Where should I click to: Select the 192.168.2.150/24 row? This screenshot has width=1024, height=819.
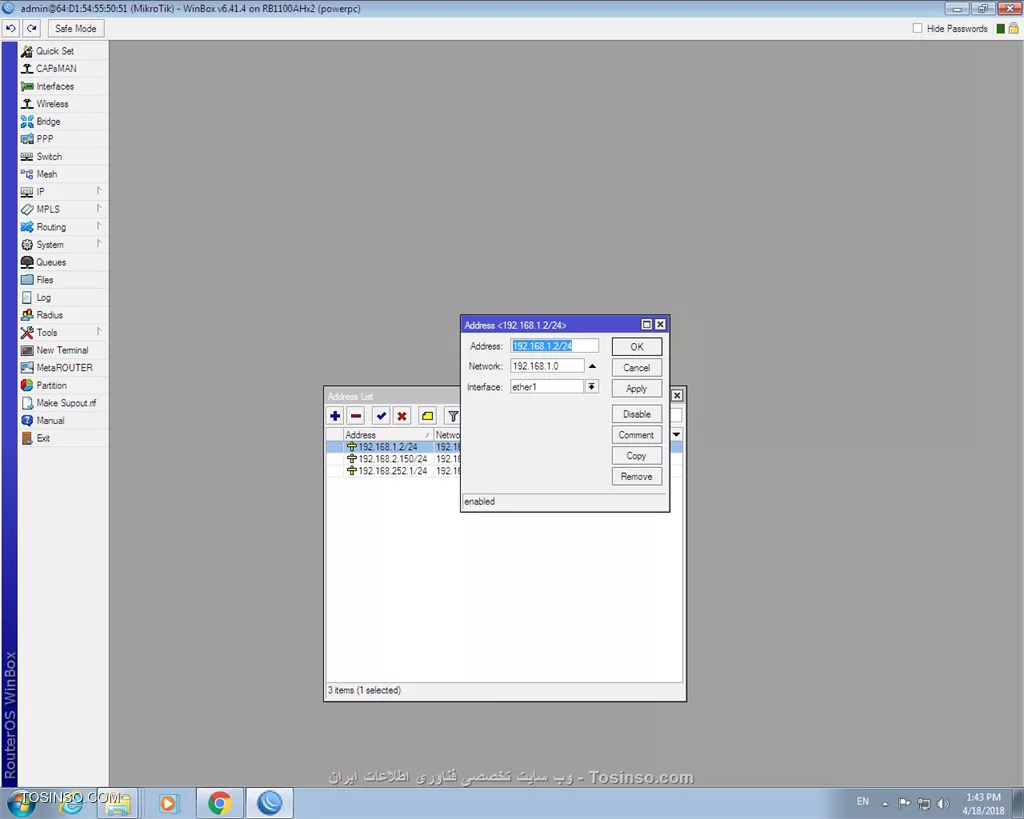(x=394, y=458)
